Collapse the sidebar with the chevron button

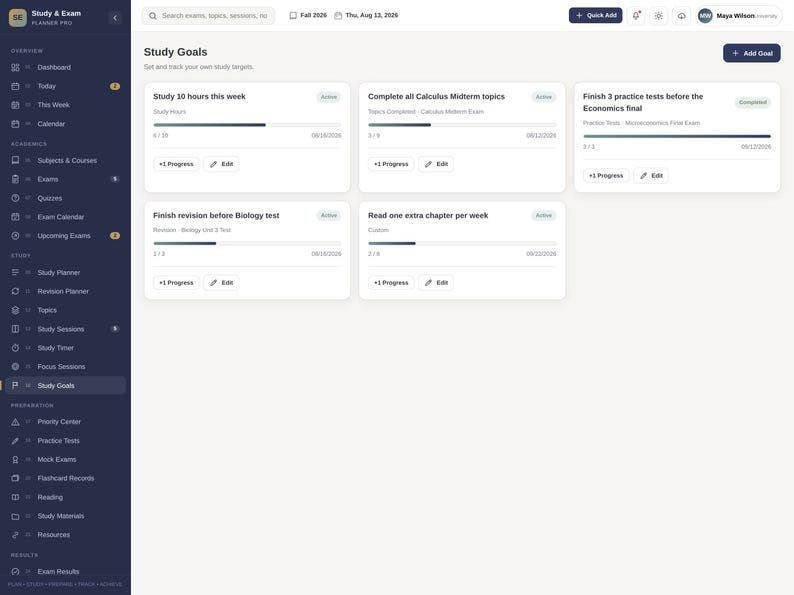click(115, 18)
